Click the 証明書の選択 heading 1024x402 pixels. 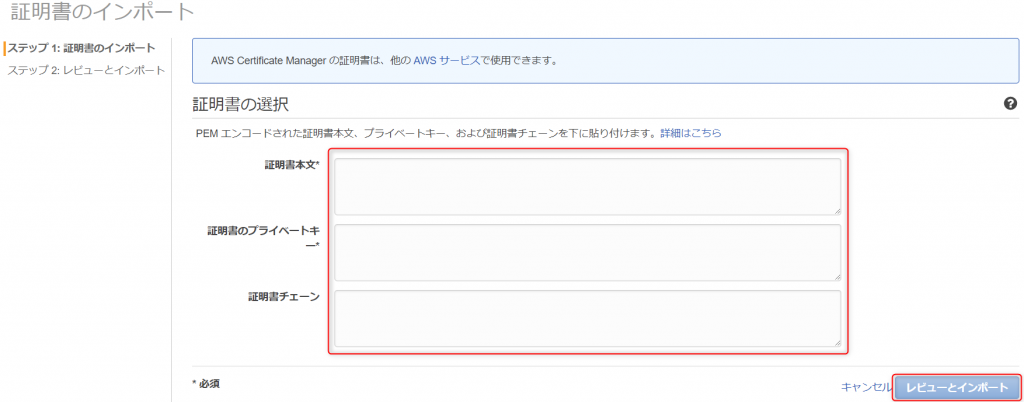coord(240,104)
